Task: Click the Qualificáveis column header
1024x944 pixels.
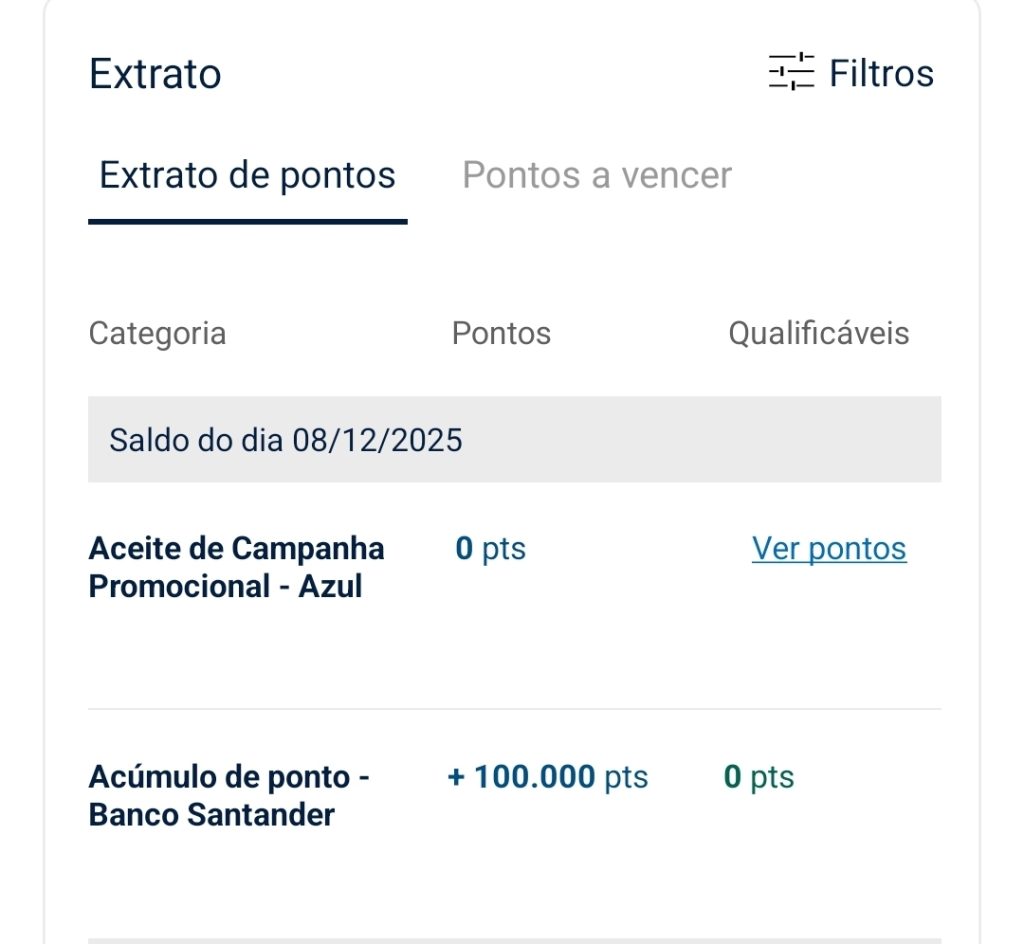Action: pos(818,333)
